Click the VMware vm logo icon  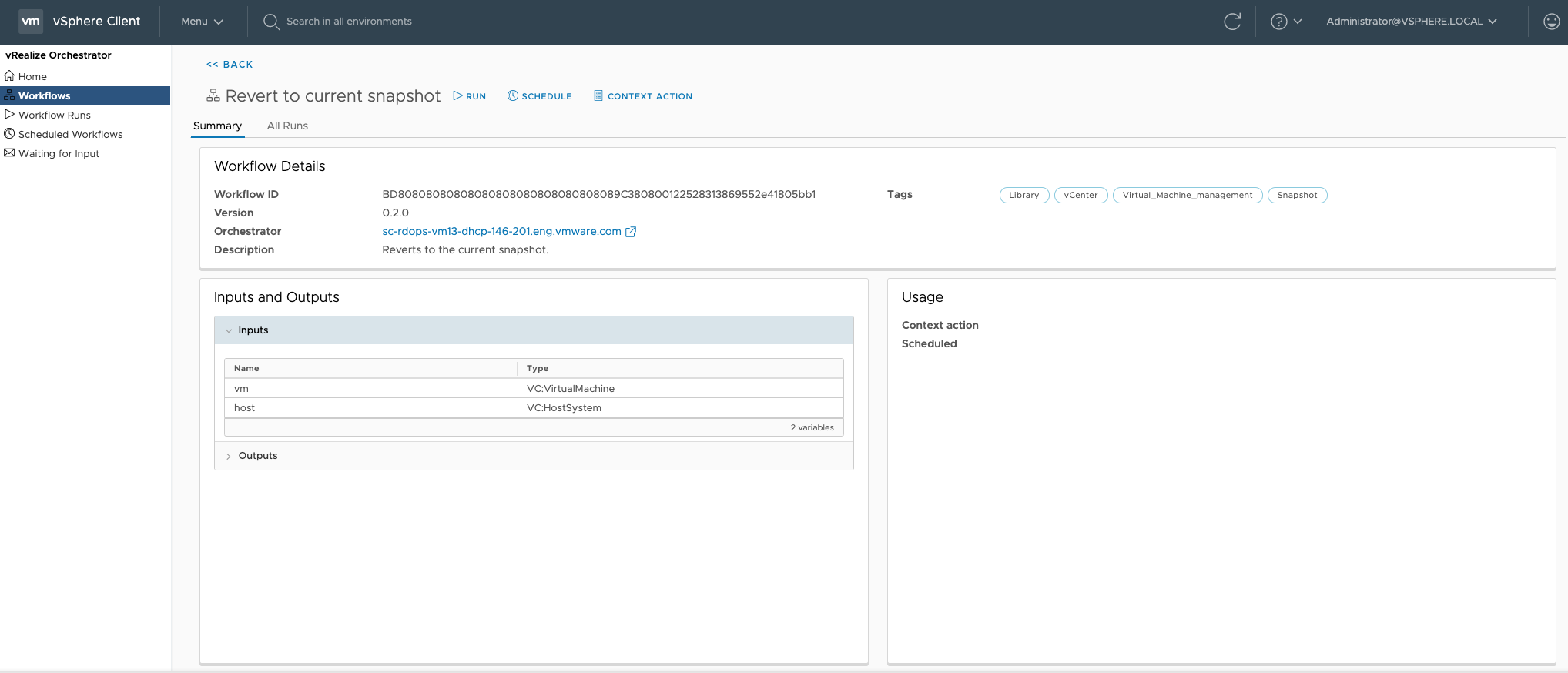click(31, 22)
